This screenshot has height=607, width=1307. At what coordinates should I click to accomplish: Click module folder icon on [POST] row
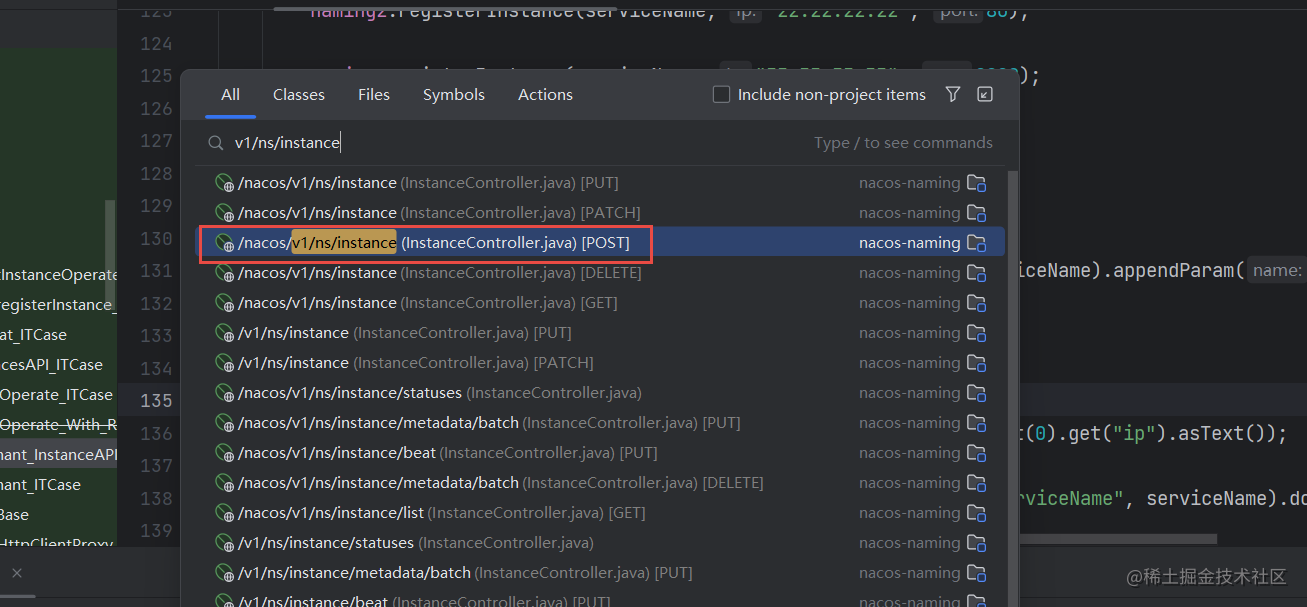(x=977, y=243)
